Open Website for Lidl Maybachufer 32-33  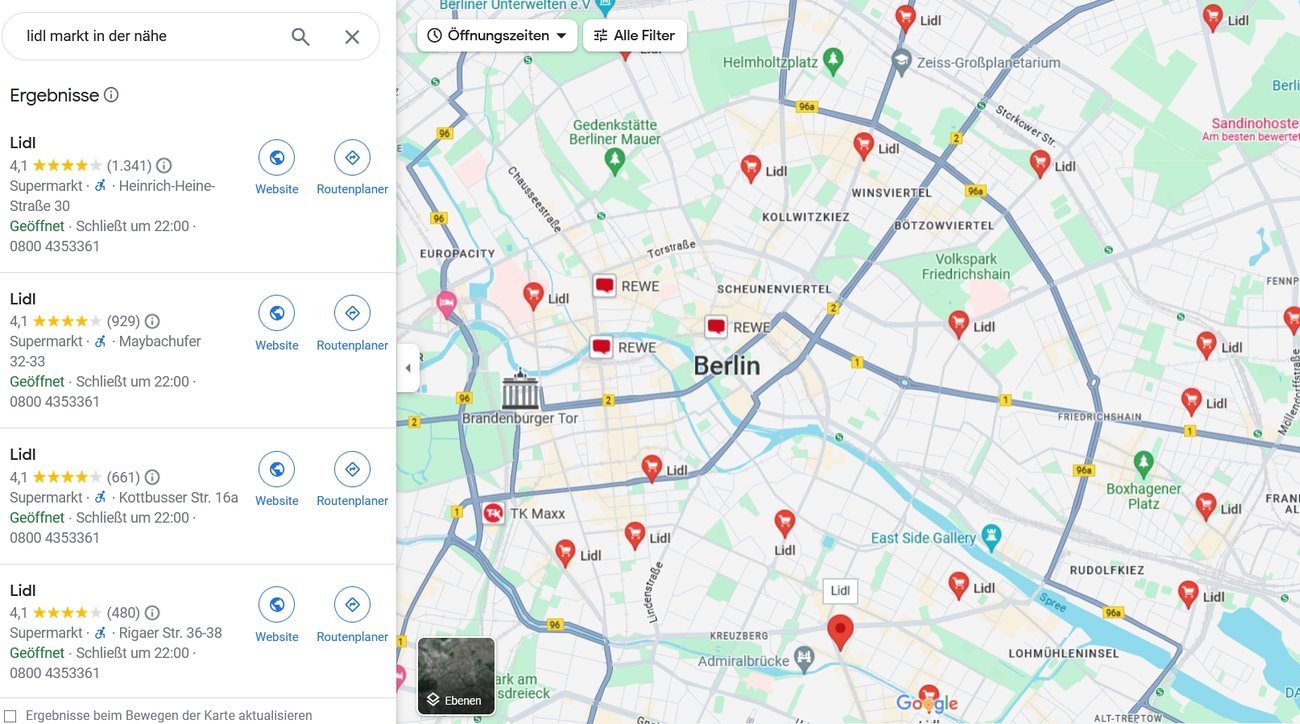tap(277, 323)
